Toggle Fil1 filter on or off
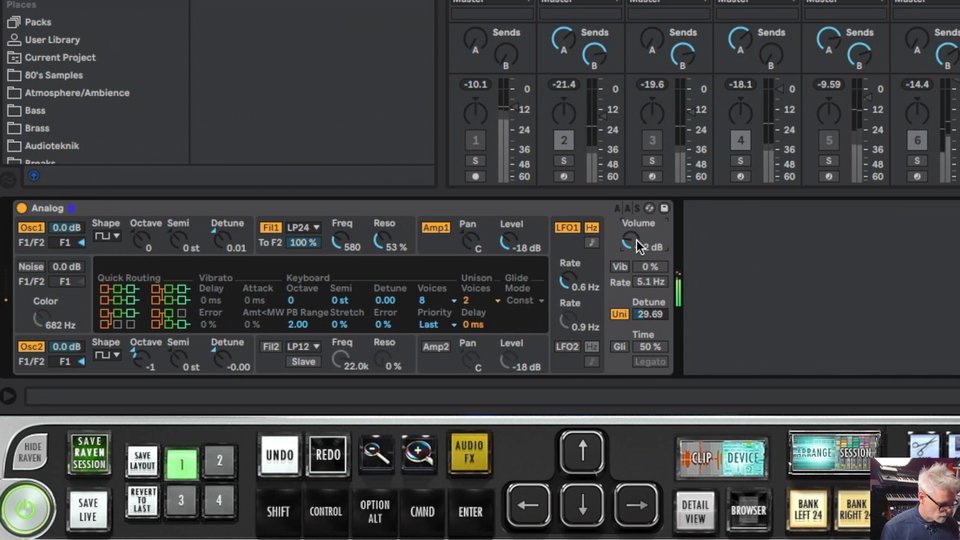This screenshot has width=960, height=540. click(270, 228)
